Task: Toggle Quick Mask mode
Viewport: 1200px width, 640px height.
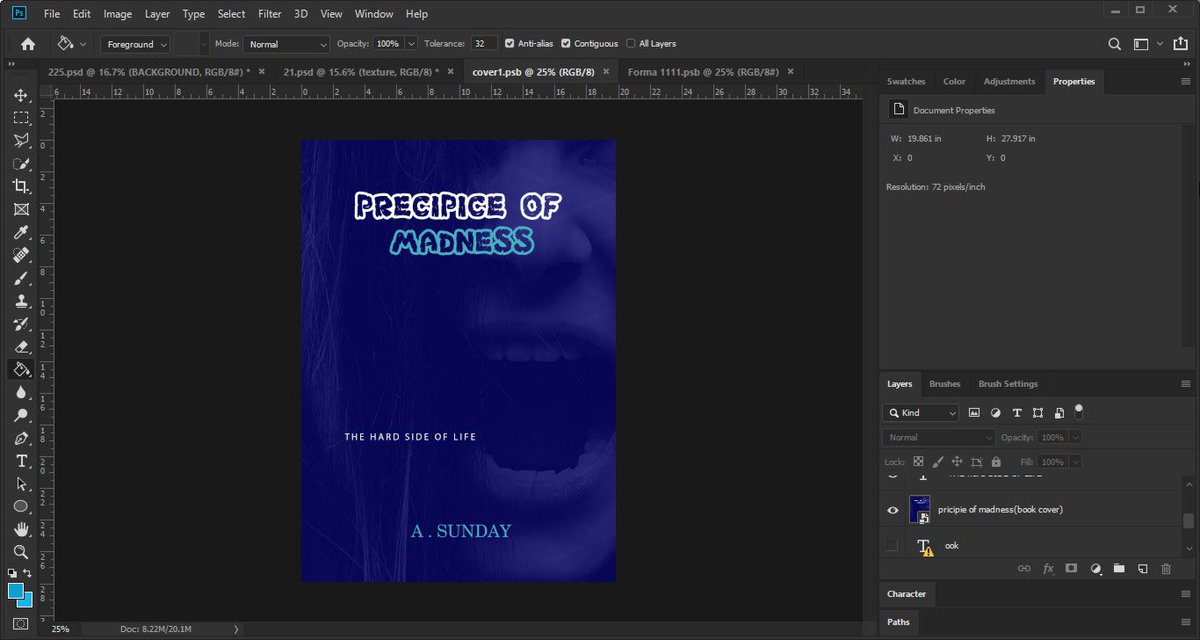Action: point(21,625)
